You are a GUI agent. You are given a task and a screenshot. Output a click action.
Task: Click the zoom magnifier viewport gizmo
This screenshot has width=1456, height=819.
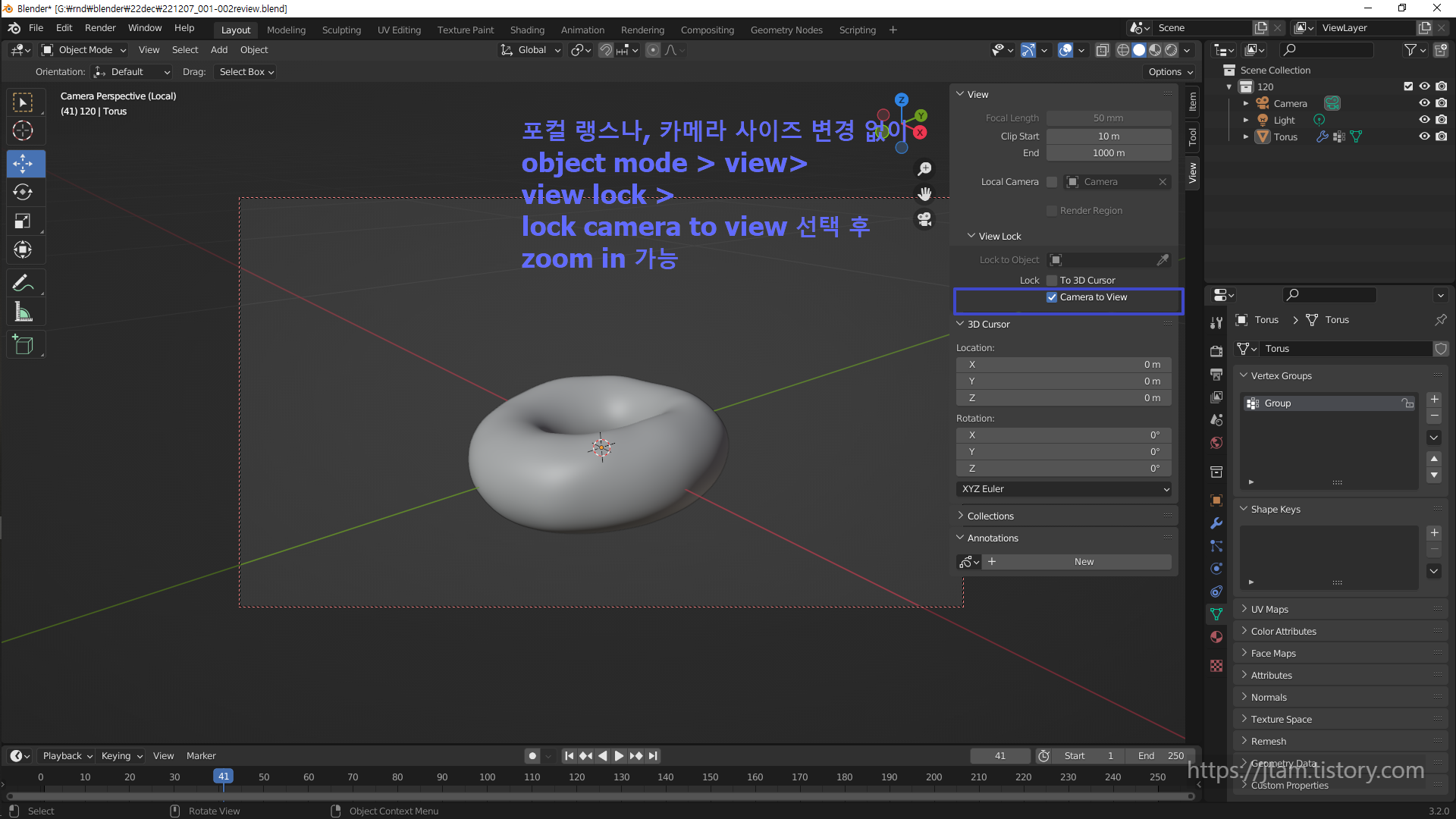point(924,168)
